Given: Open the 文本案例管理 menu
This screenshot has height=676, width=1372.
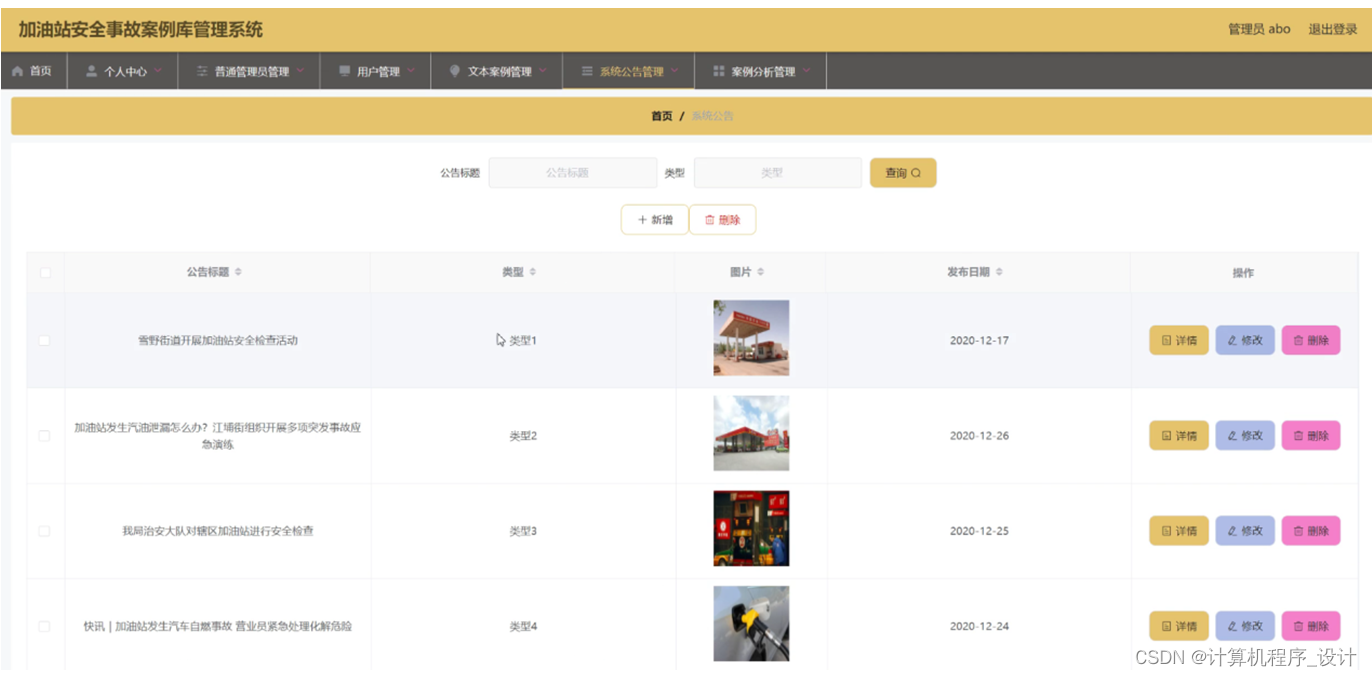Looking at the screenshot, I should coord(497,71).
